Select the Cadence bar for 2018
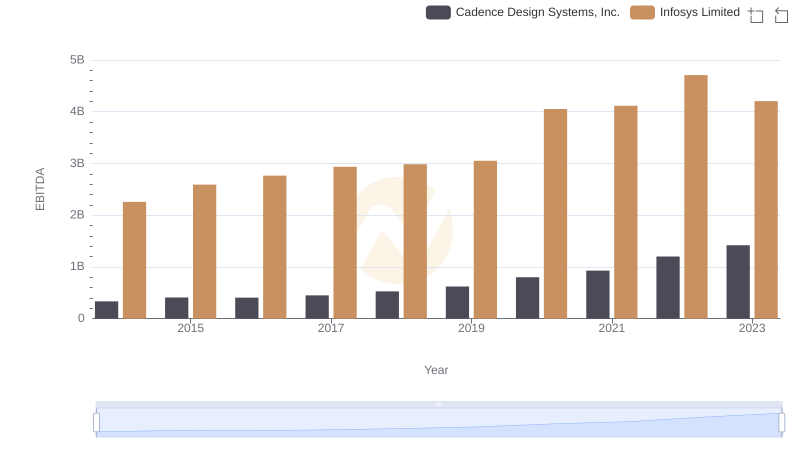800x461 pixels. [x=387, y=305]
